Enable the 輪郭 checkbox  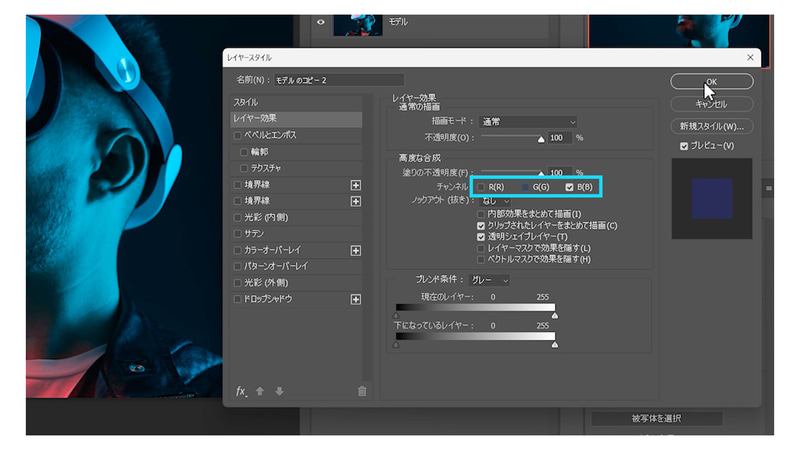point(244,152)
